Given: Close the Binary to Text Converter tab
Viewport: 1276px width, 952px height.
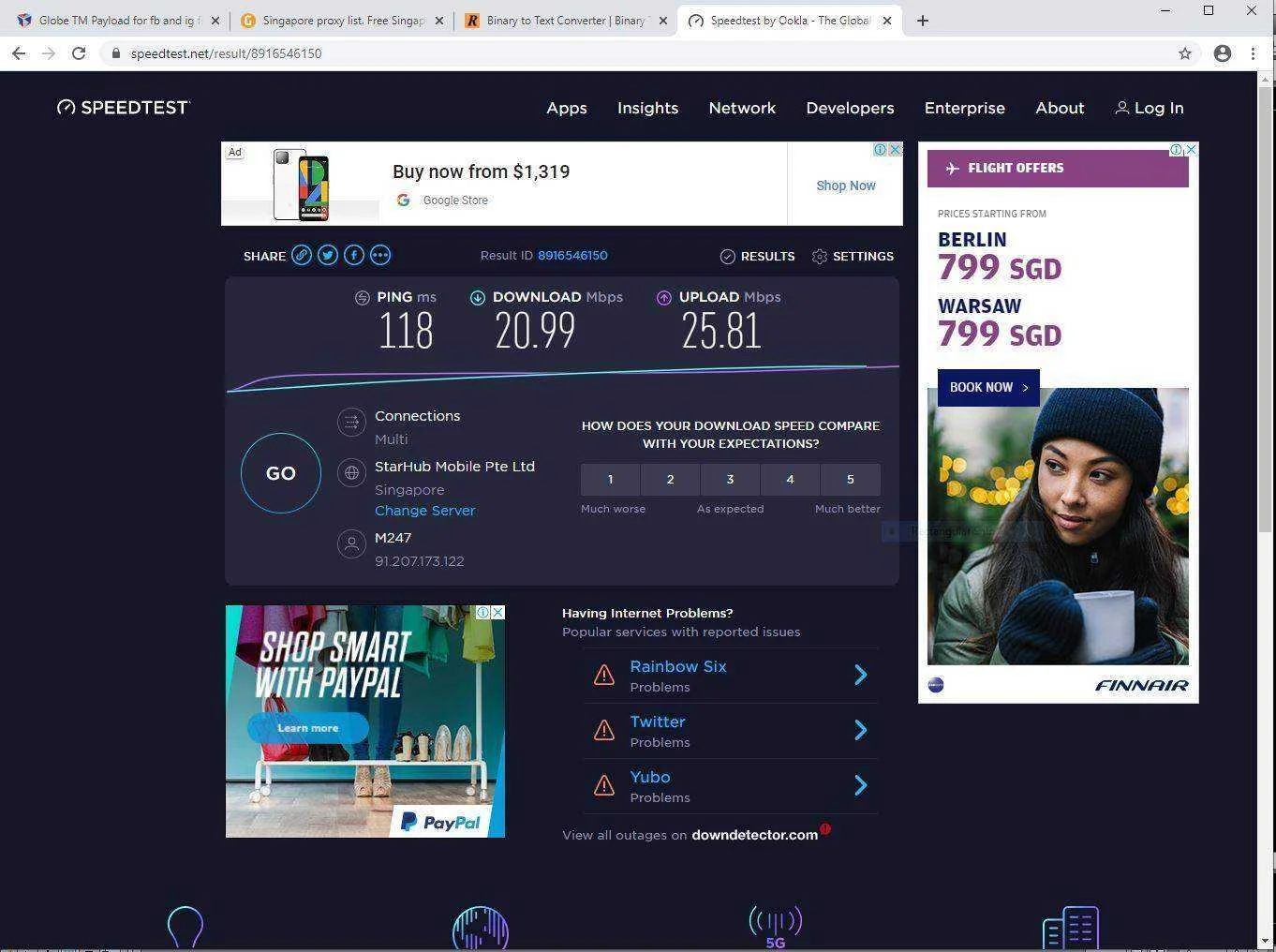Looking at the screenshot, I should (663, 21).
